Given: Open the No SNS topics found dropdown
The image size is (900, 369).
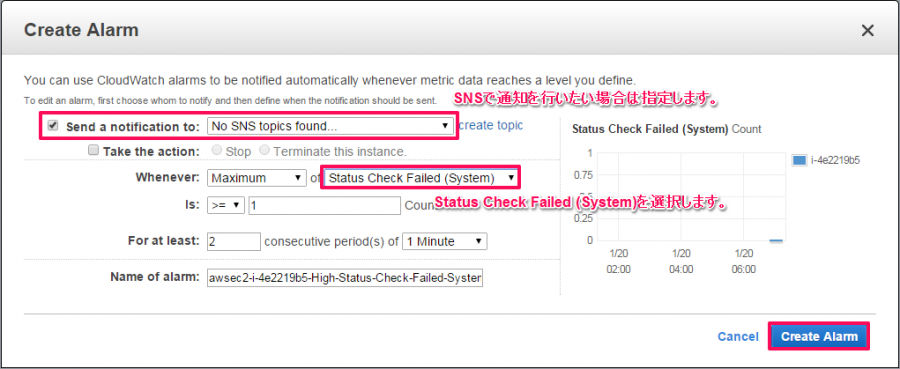Looking at the screenshot, I should pos(330,126).
